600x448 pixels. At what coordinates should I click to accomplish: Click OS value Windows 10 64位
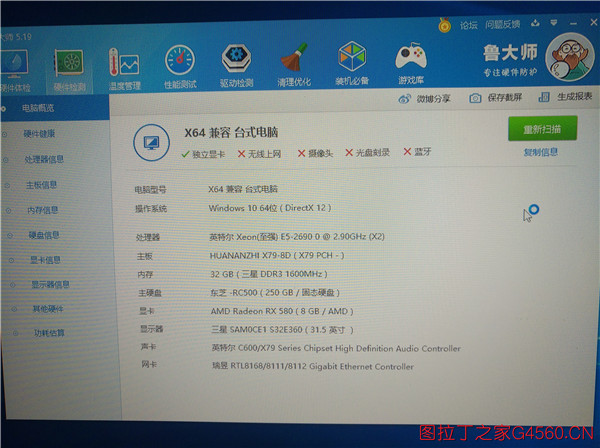click(270, 208)
